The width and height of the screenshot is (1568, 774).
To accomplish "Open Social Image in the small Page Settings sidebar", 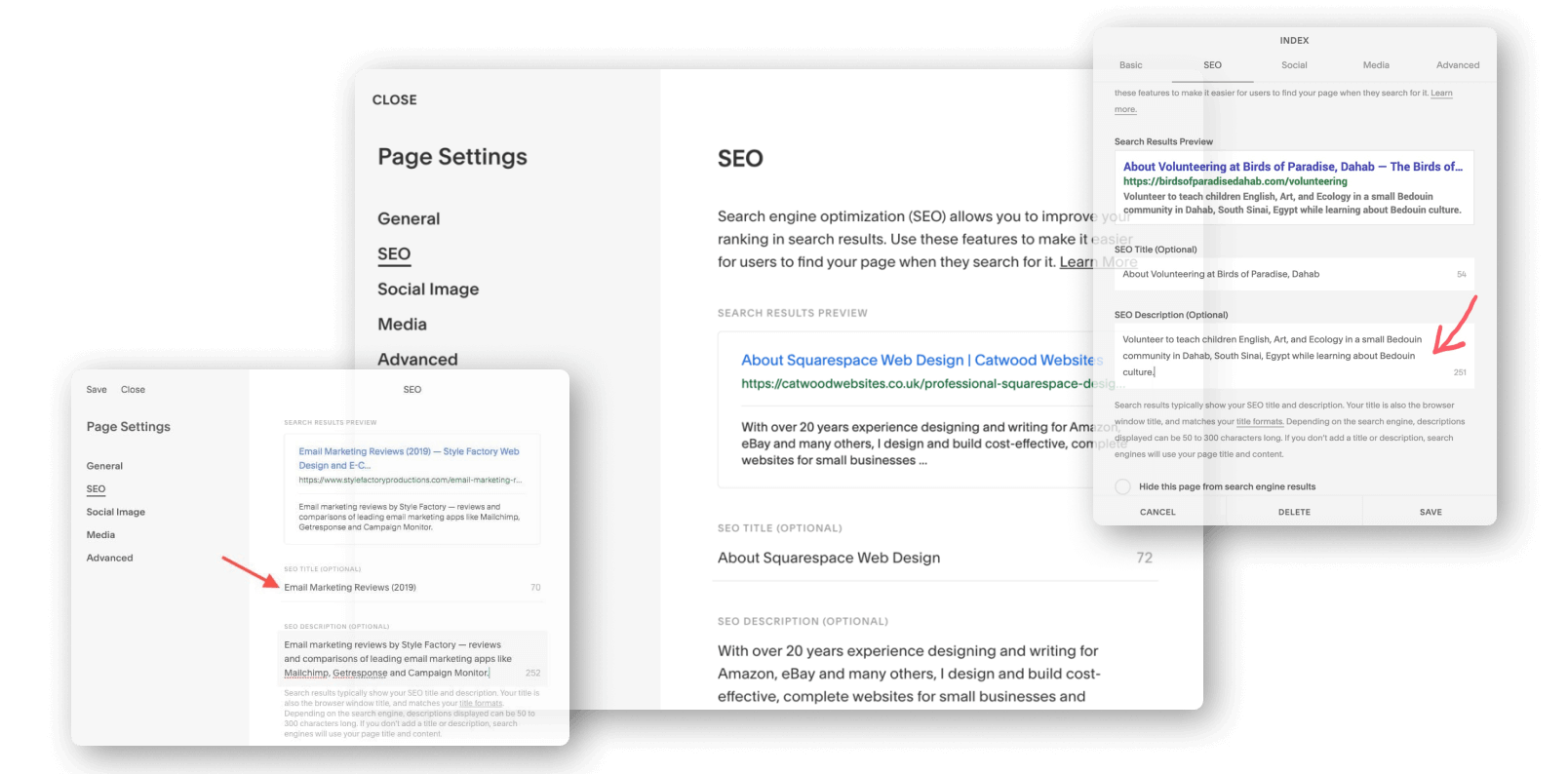I will point(115,512).
